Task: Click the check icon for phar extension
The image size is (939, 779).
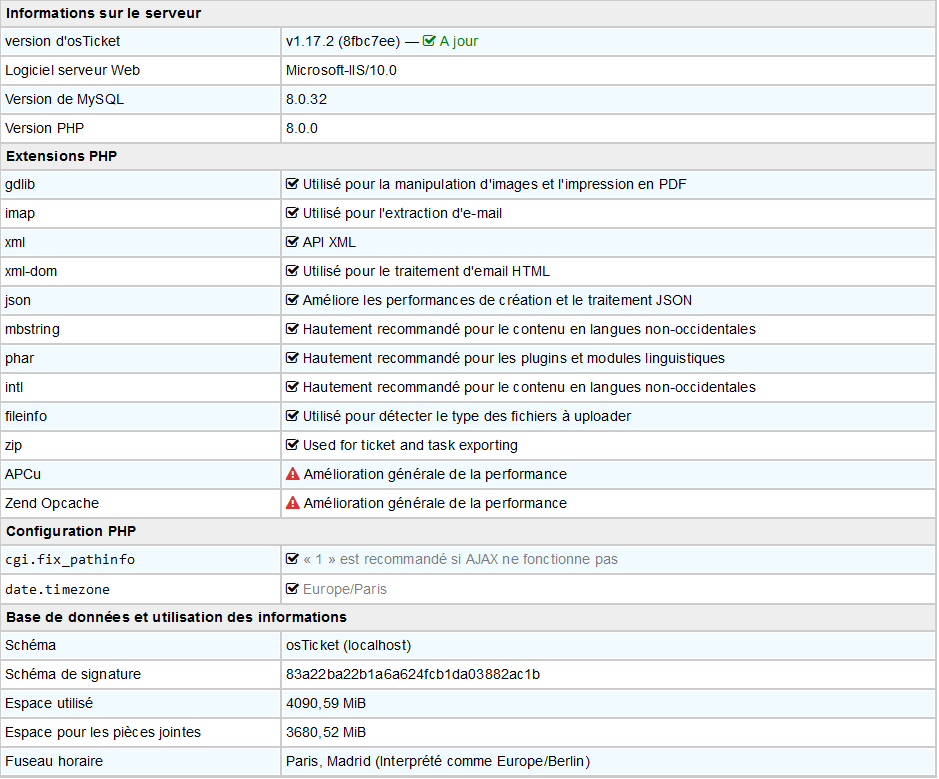Action: click(x=292, y=358)
